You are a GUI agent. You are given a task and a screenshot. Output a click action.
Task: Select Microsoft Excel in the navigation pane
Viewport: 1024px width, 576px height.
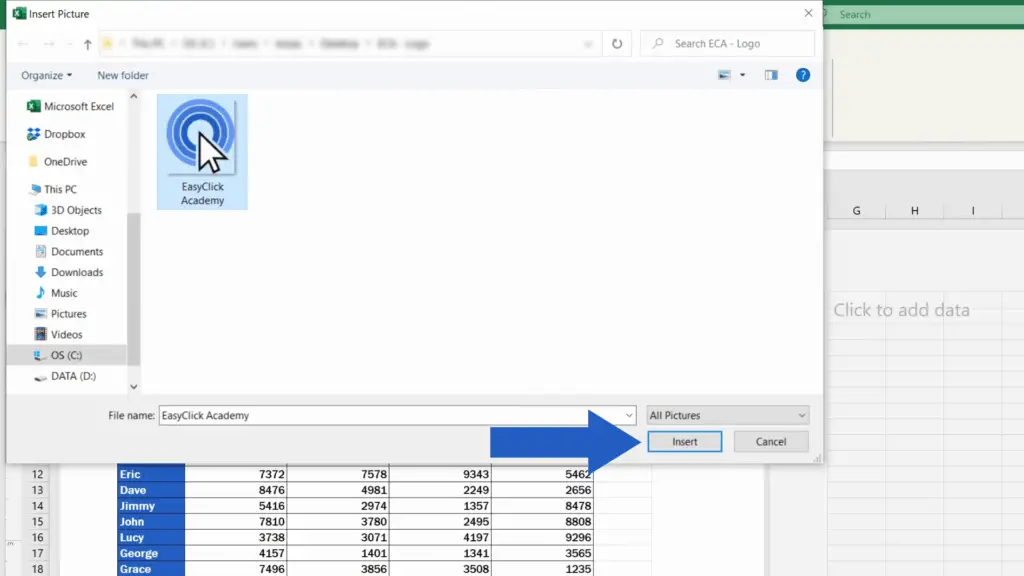70,106
